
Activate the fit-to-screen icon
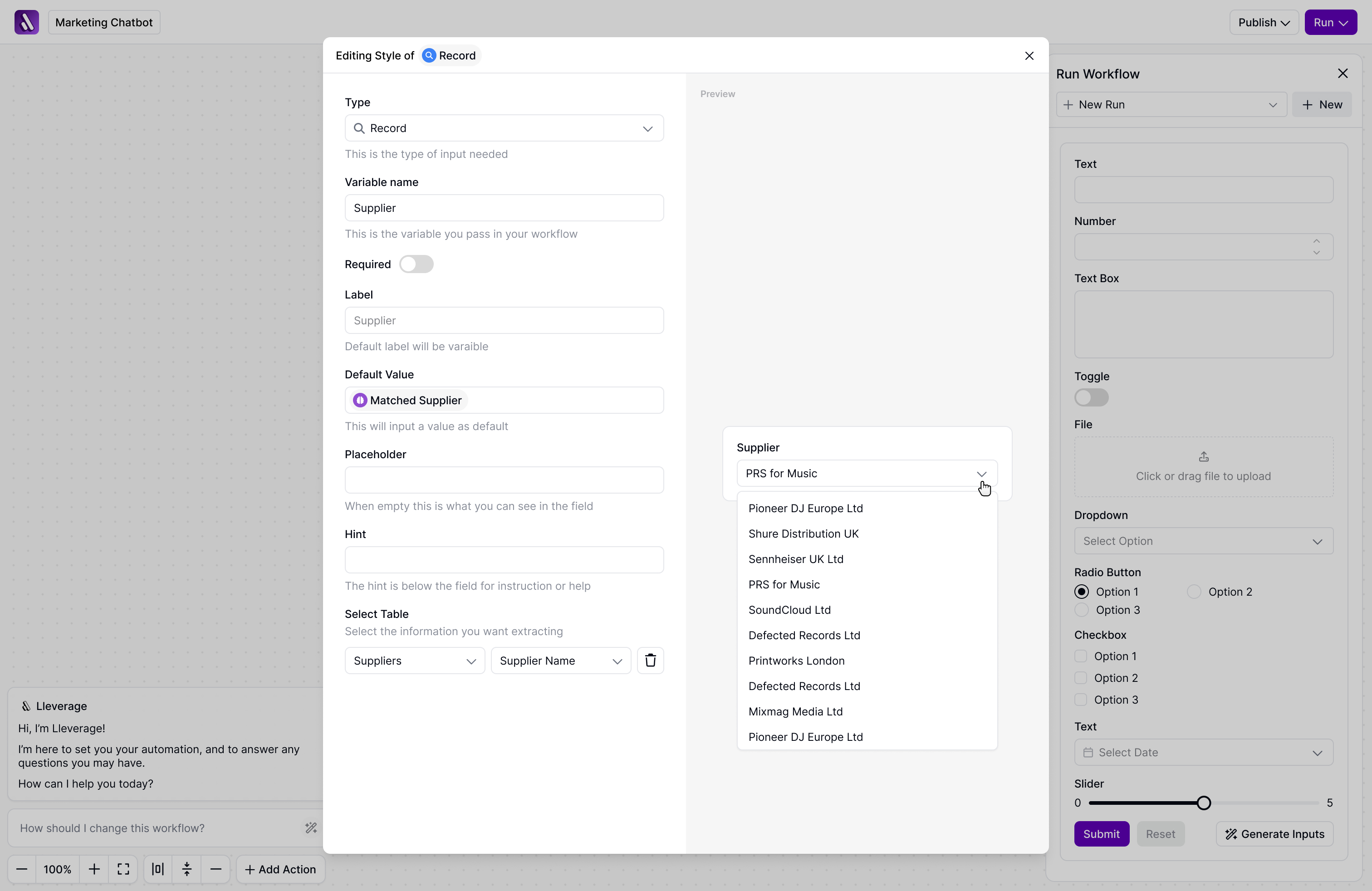pos(123,869)
